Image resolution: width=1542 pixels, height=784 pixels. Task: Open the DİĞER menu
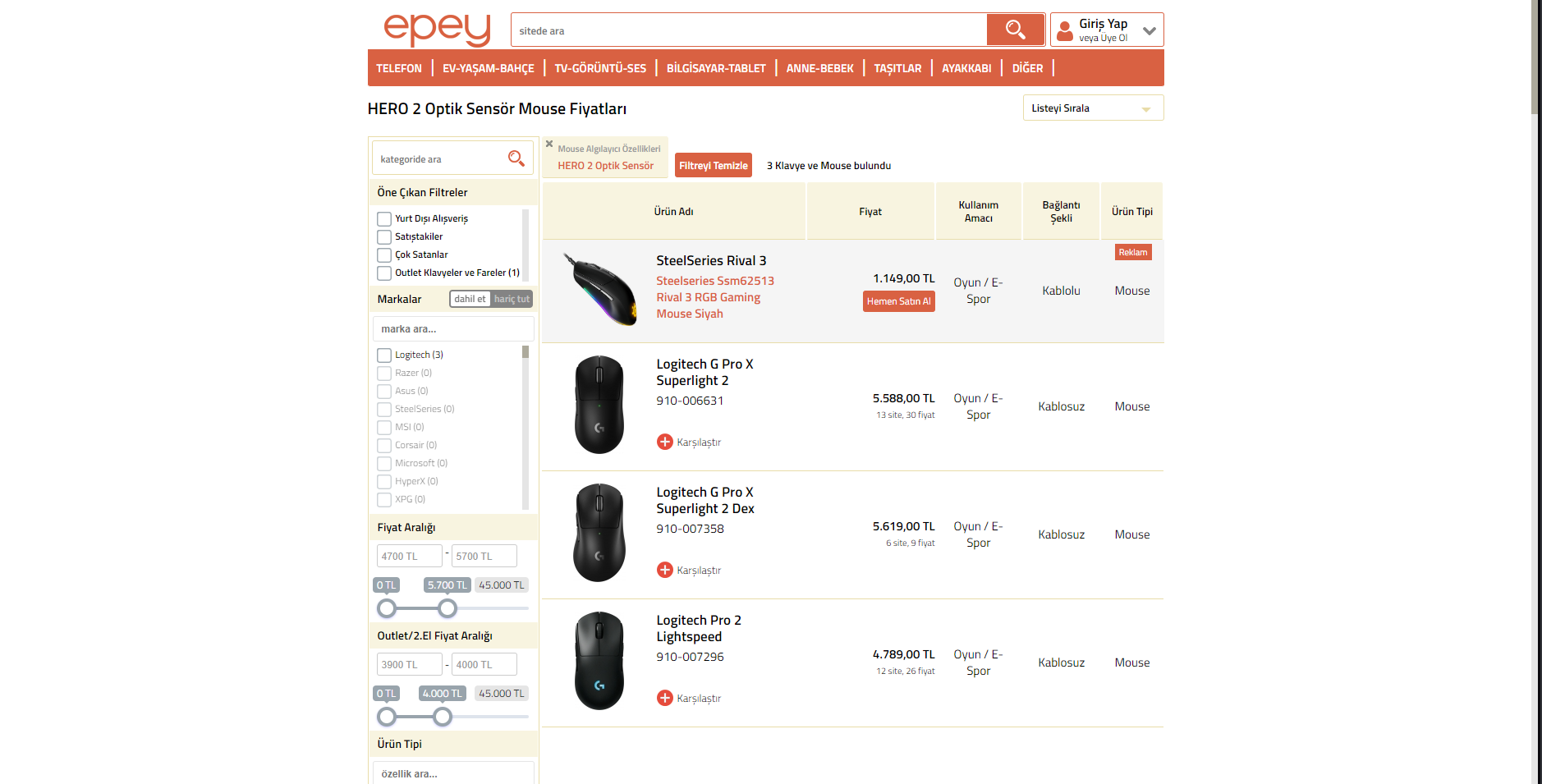(1027, 68)
